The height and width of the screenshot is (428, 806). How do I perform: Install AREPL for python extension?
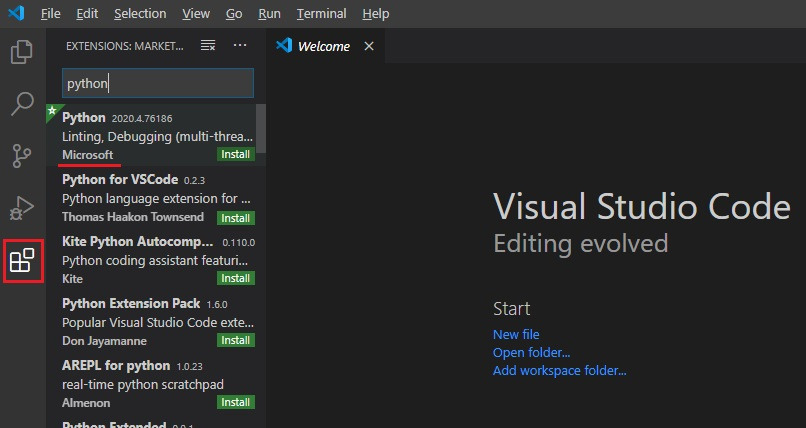pos(236,402)
